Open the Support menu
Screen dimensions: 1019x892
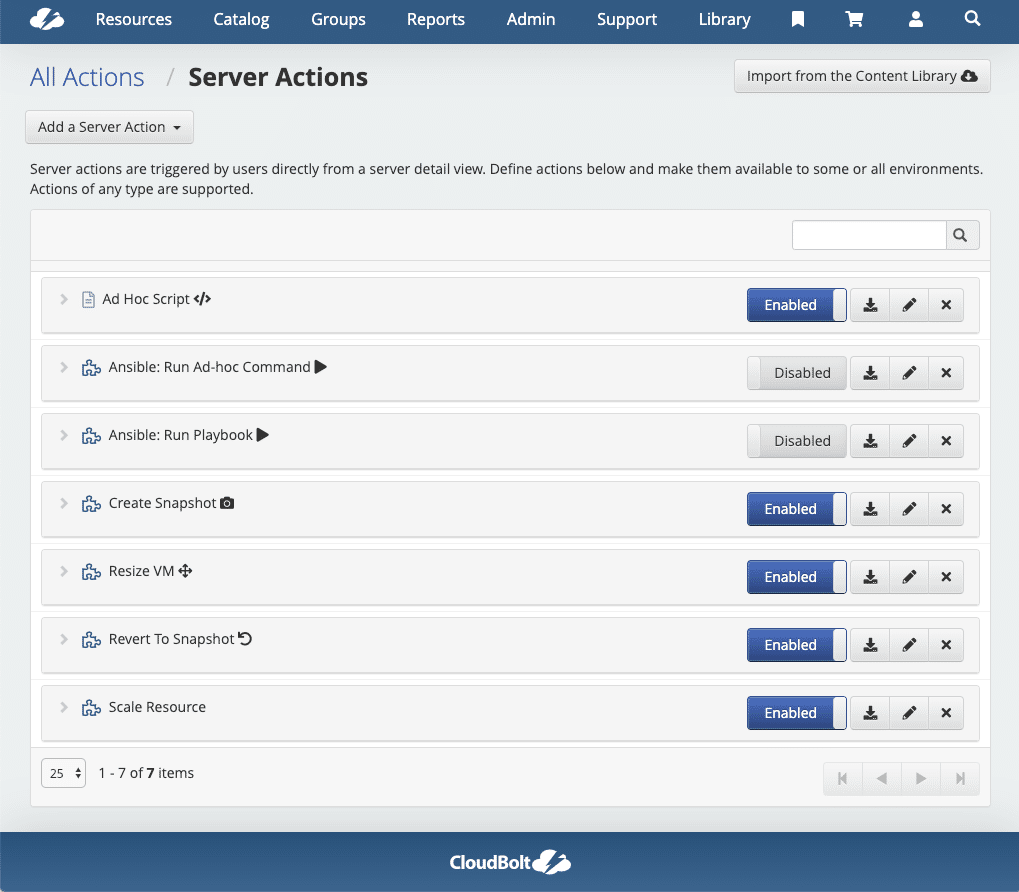pos(626,19)
